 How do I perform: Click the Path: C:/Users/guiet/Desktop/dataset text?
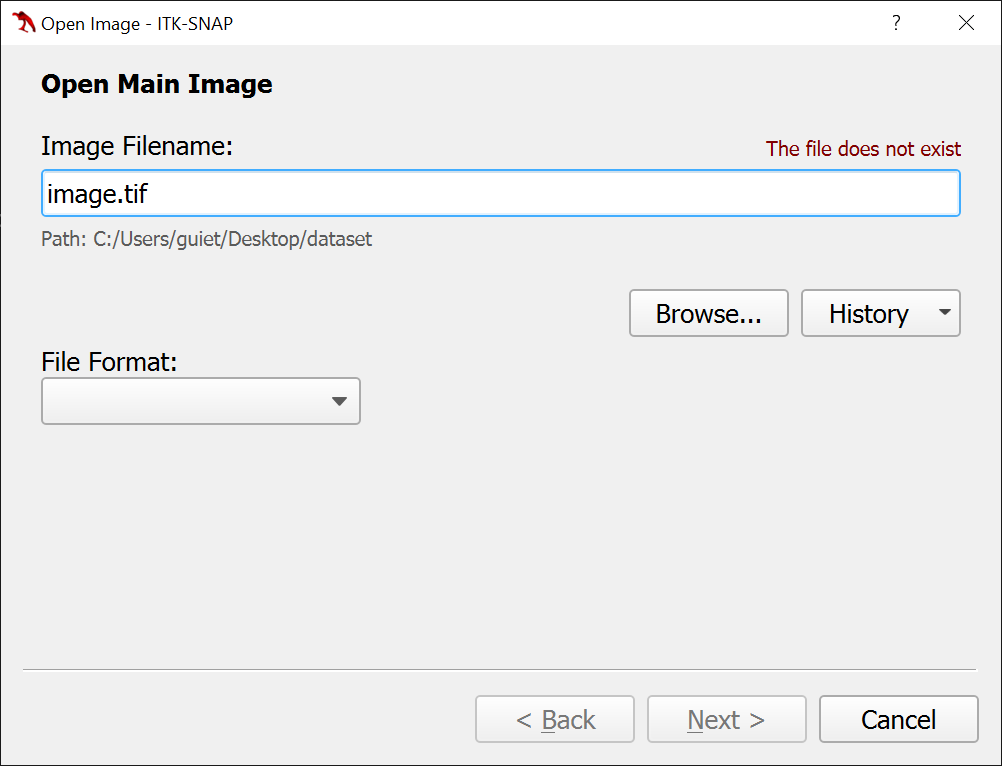pyautogui.click(x=206, y=240)
